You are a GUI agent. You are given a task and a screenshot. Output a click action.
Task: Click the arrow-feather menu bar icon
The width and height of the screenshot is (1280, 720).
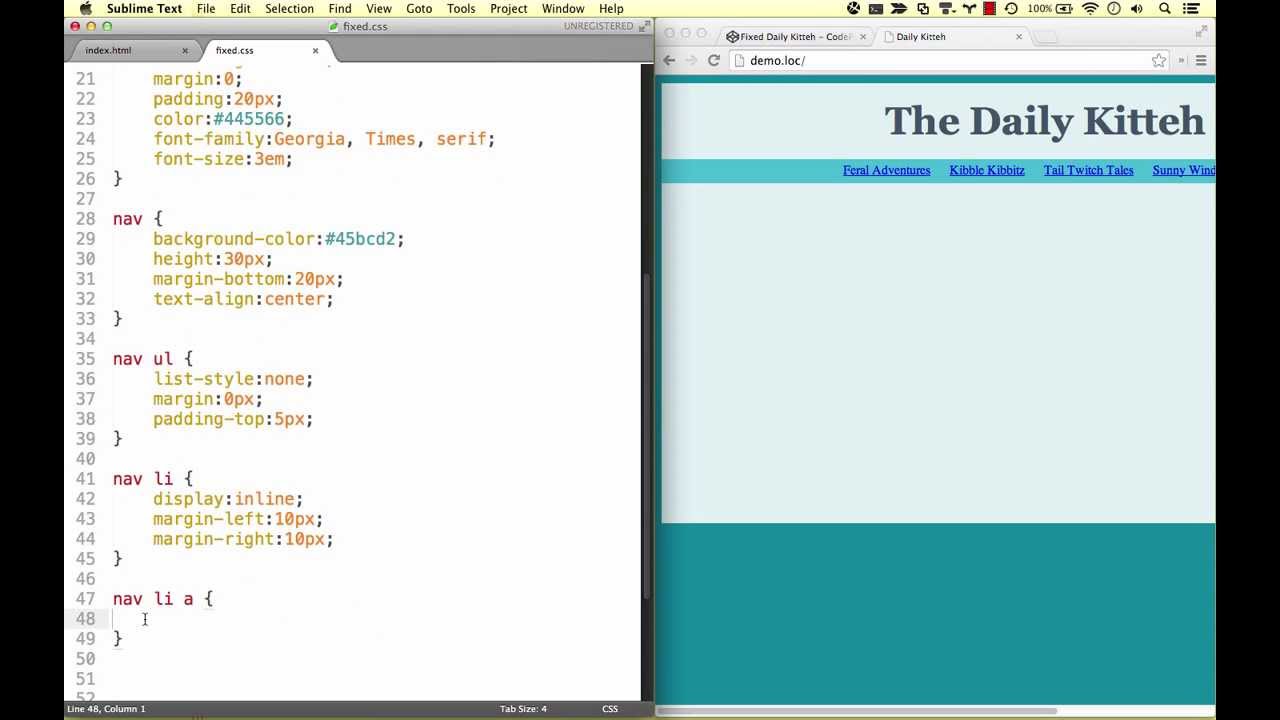pyautogui.click(x=899, y=9)
